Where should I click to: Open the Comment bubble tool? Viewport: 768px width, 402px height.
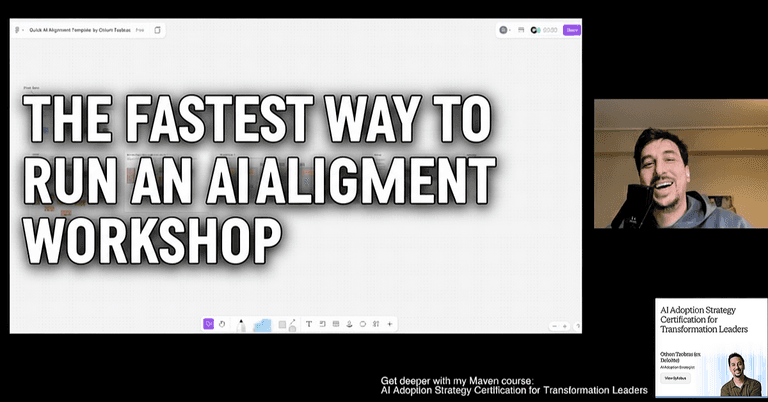363,324
